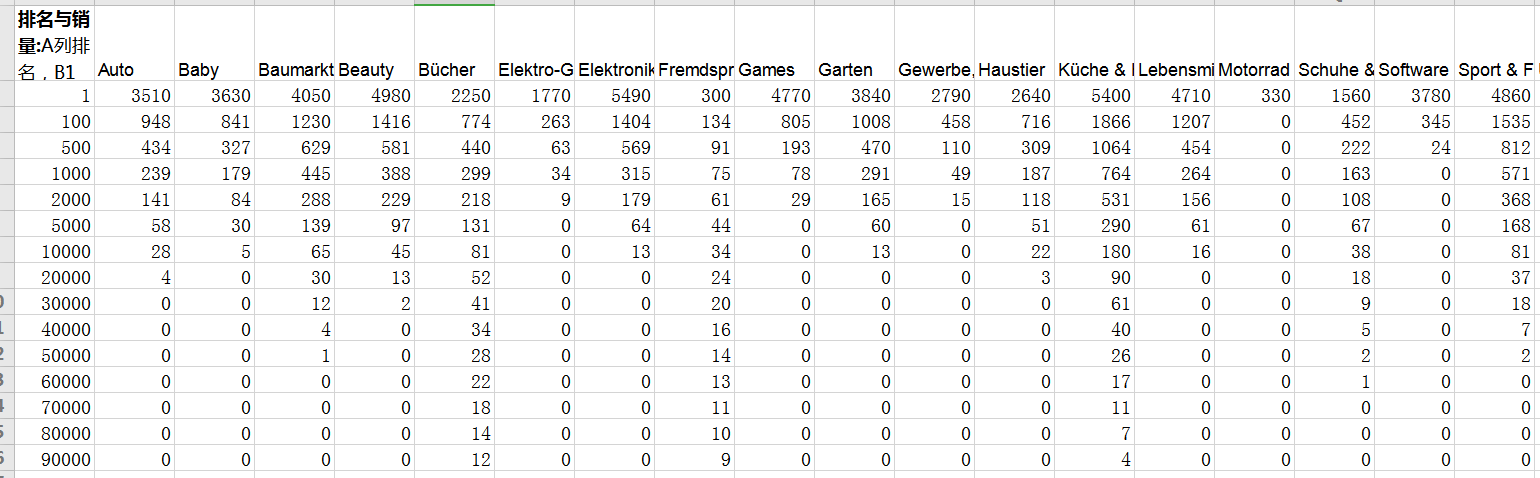Screen dimensions: 1540x478
Task: Select the Haustier header cell
Action: (x=1014, y=44)
